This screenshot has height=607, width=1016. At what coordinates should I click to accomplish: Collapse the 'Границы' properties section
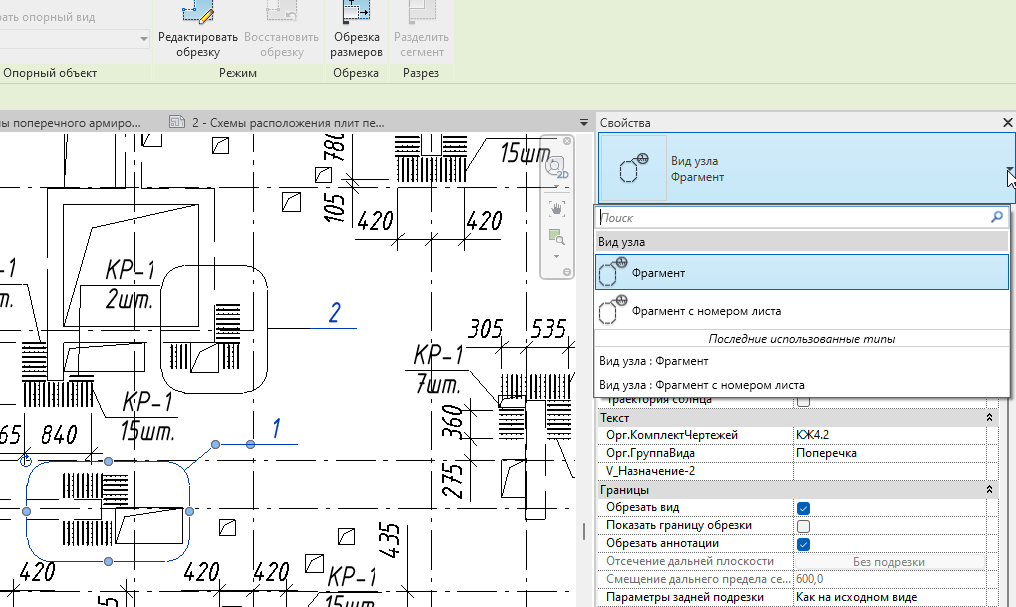point(989,490)
